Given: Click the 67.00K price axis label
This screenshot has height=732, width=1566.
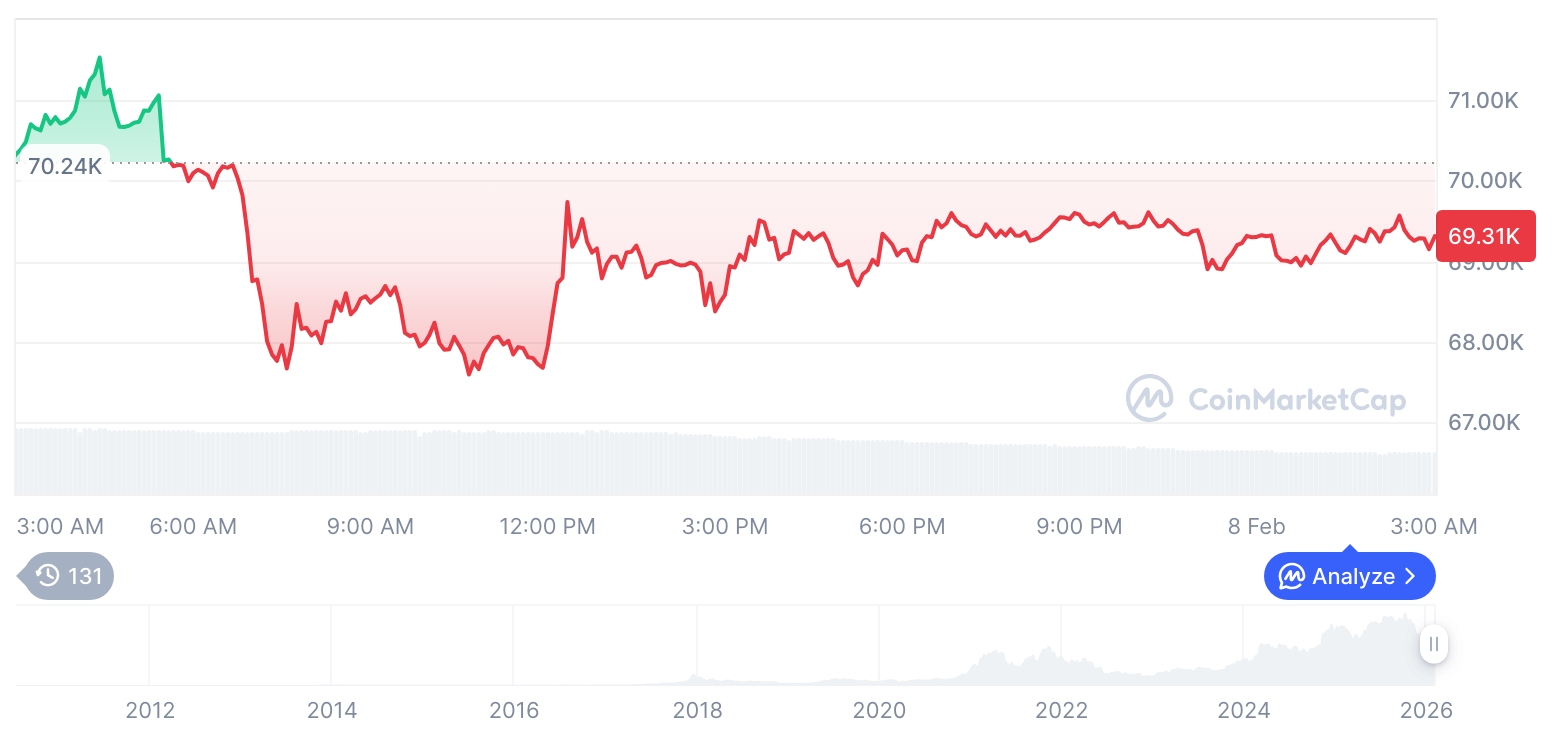Looking at the screenshot, I should 1484,422.
